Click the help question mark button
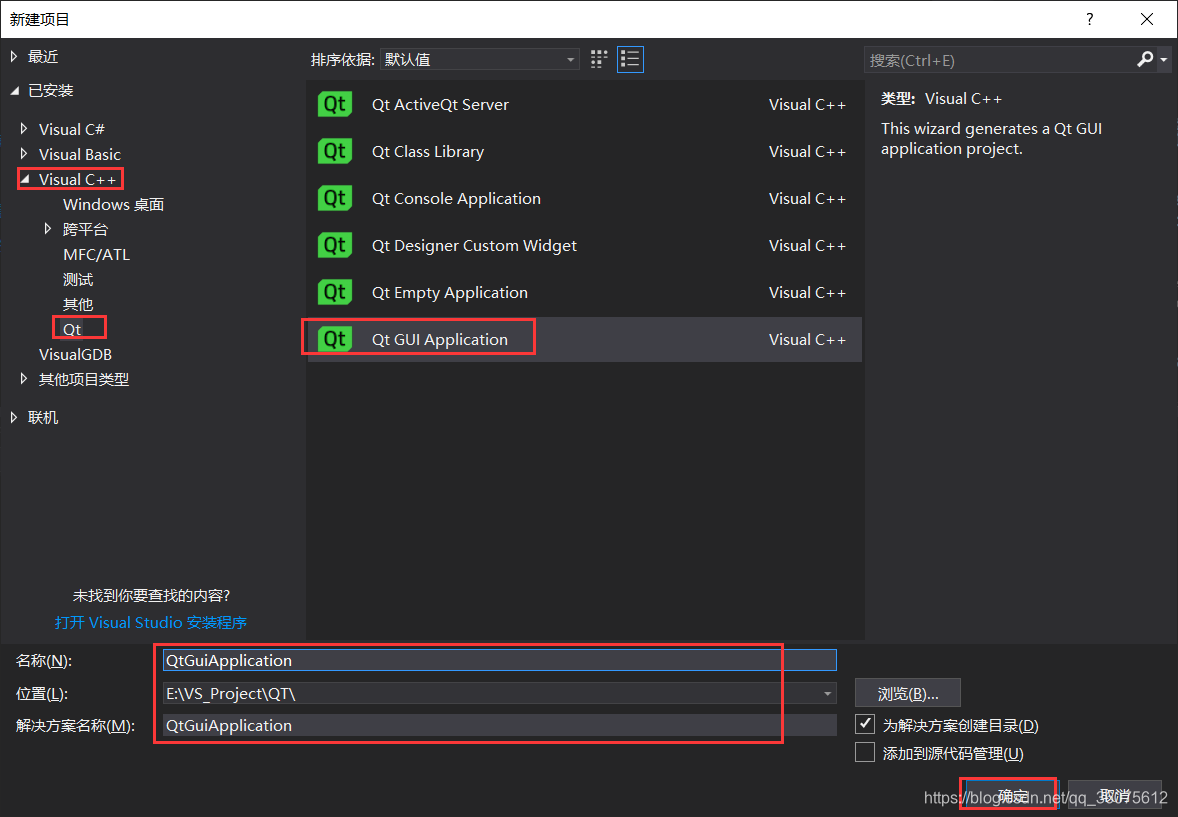Viewport: 1178px width, 817px height. click(x=1089, y=19)
